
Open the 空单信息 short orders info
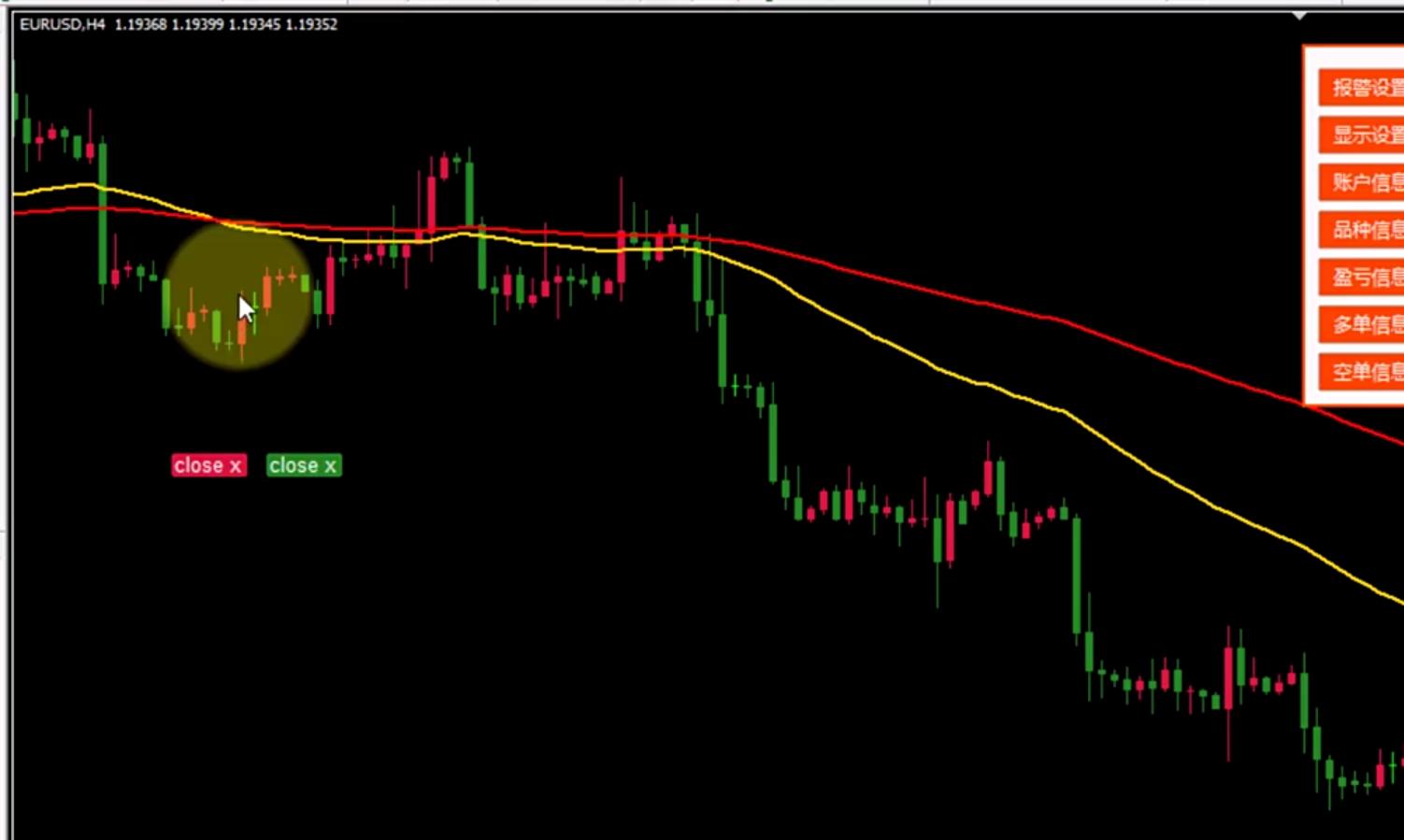point(1362,372)
